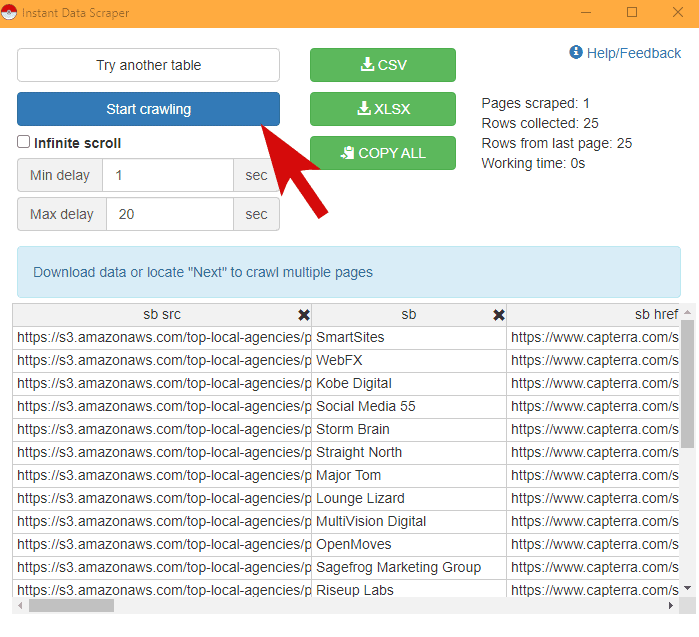Select the Major Tom cell
The image size is (699, 637).
point(409,476)
